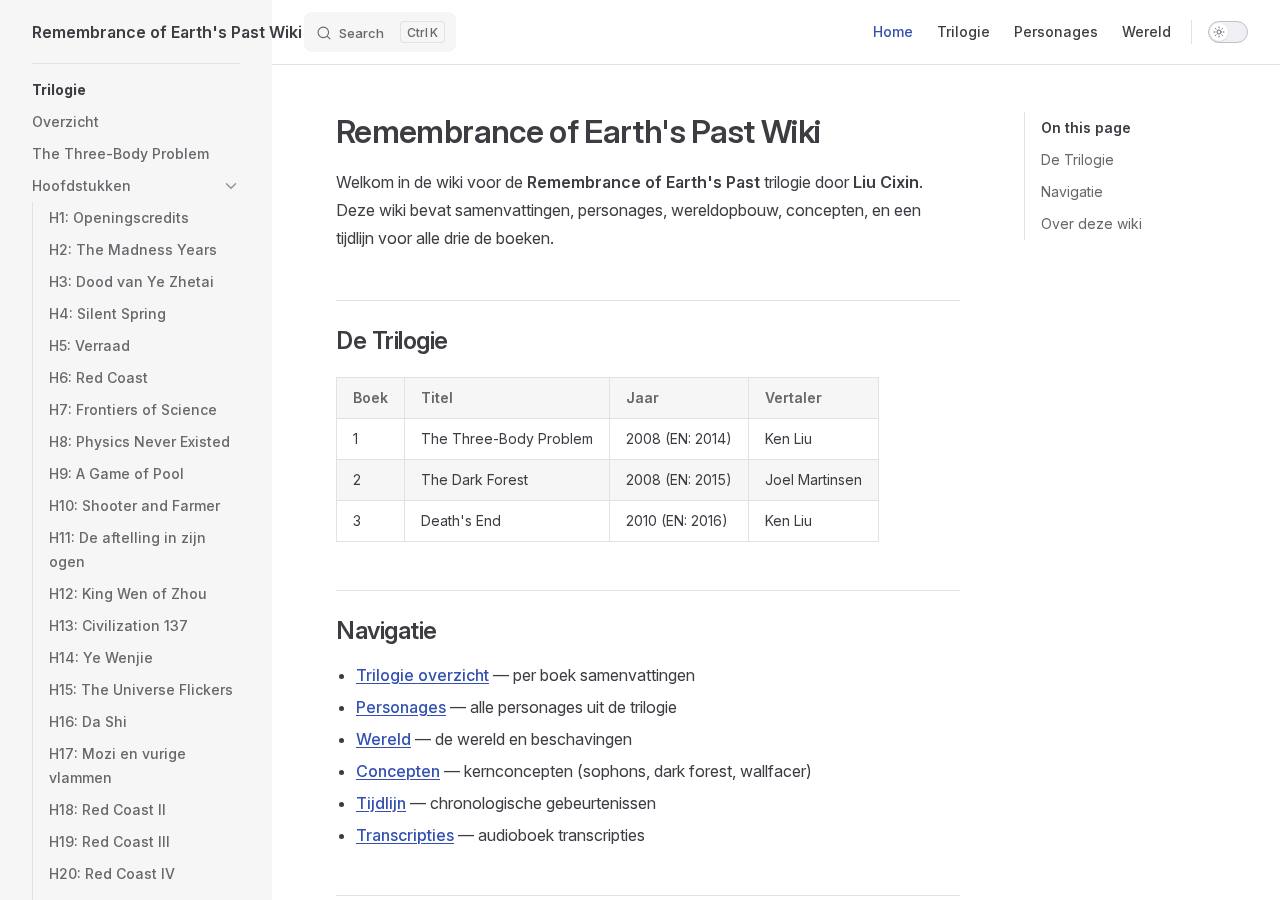Image resolution: width=1280 pixels, height=900 pixels.
Task: Open chapter H2: The Madness Years
Action: coord(133,250)
